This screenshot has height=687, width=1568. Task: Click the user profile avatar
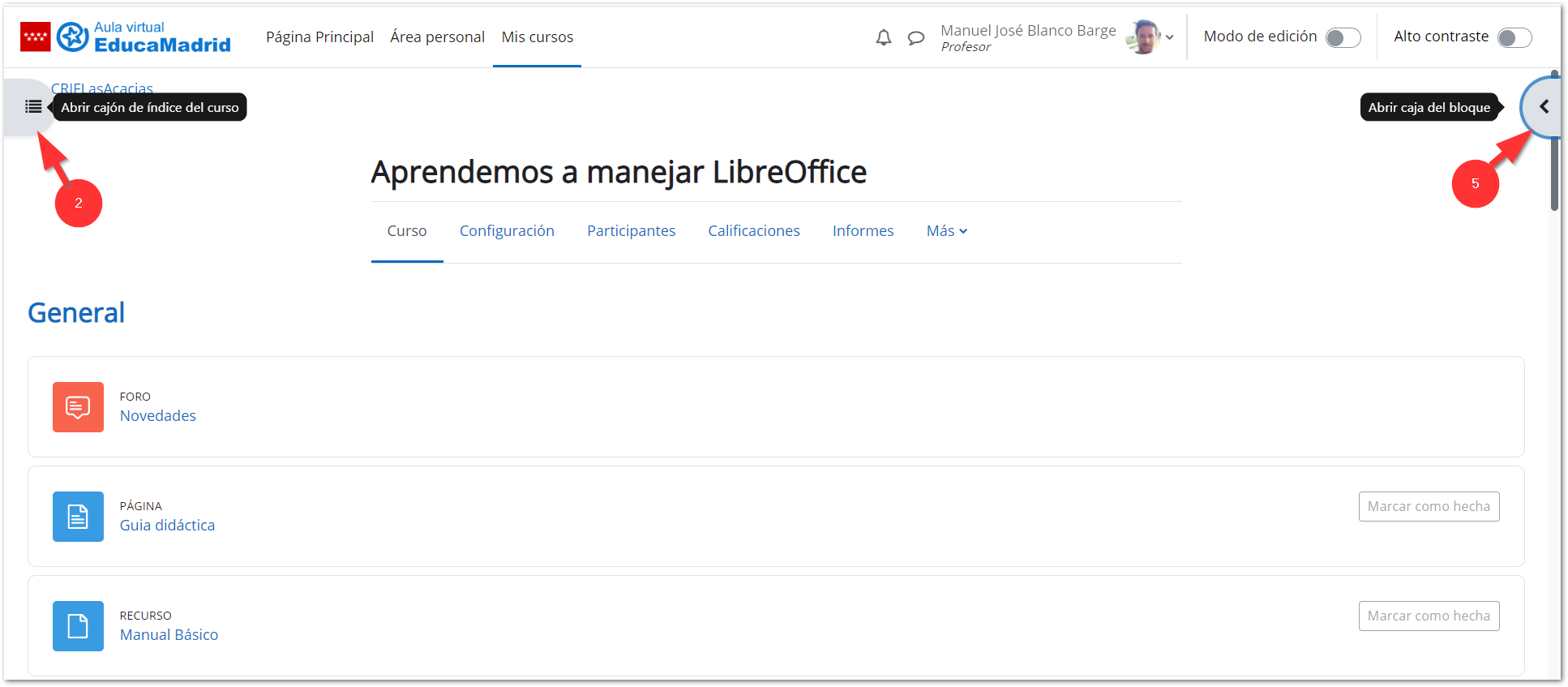click(x=1144, y=36)
